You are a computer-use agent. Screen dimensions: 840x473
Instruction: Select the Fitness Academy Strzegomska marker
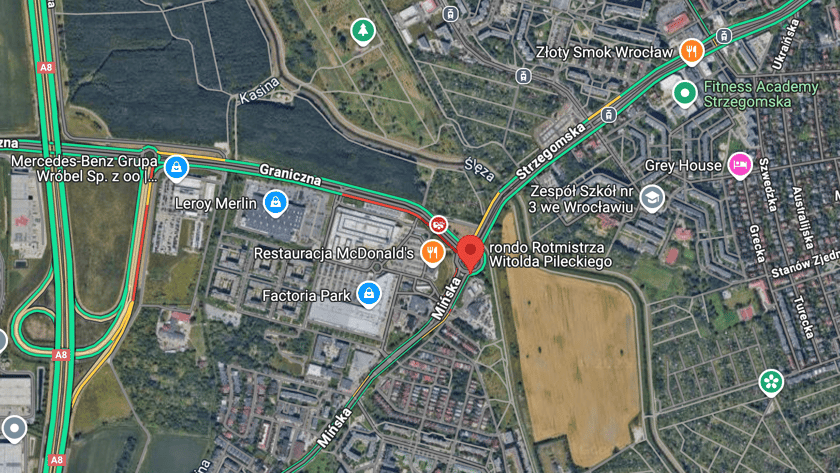tap(684, 94)
